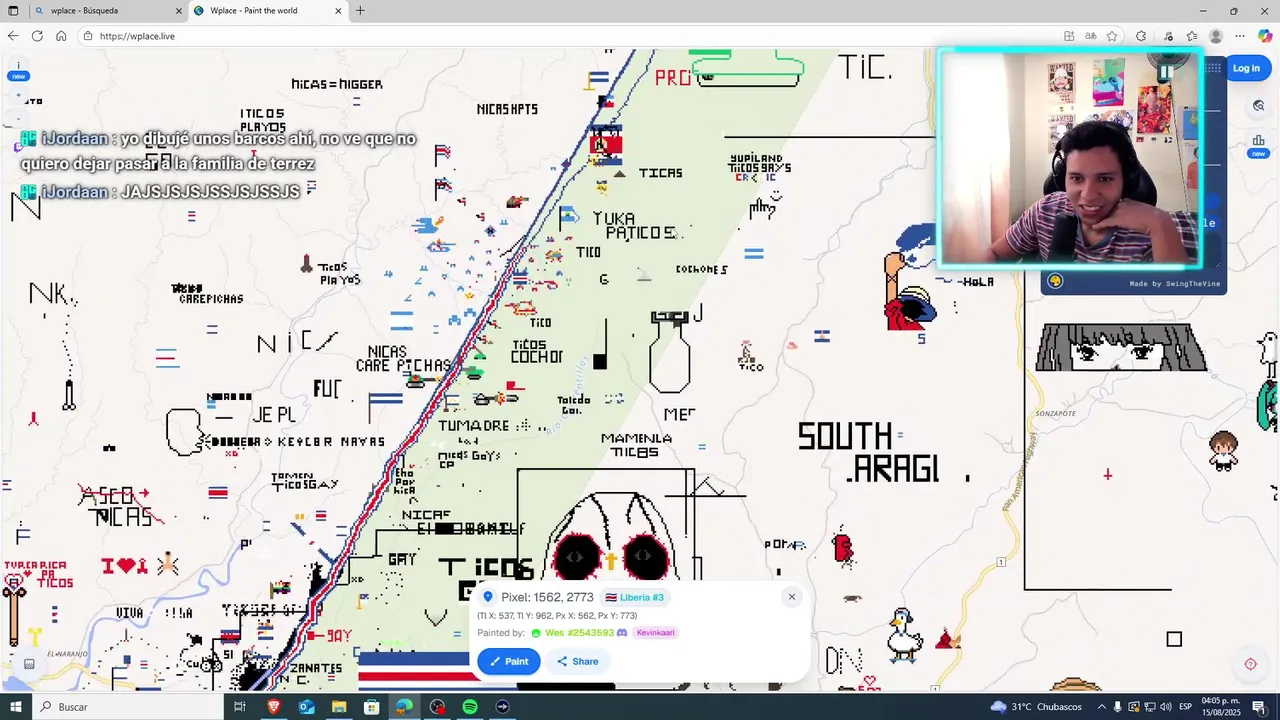This screenshot has height=720, width=1280.
Task: Open the 'Liberia #3' region link
Action: (x=634, y=597)
